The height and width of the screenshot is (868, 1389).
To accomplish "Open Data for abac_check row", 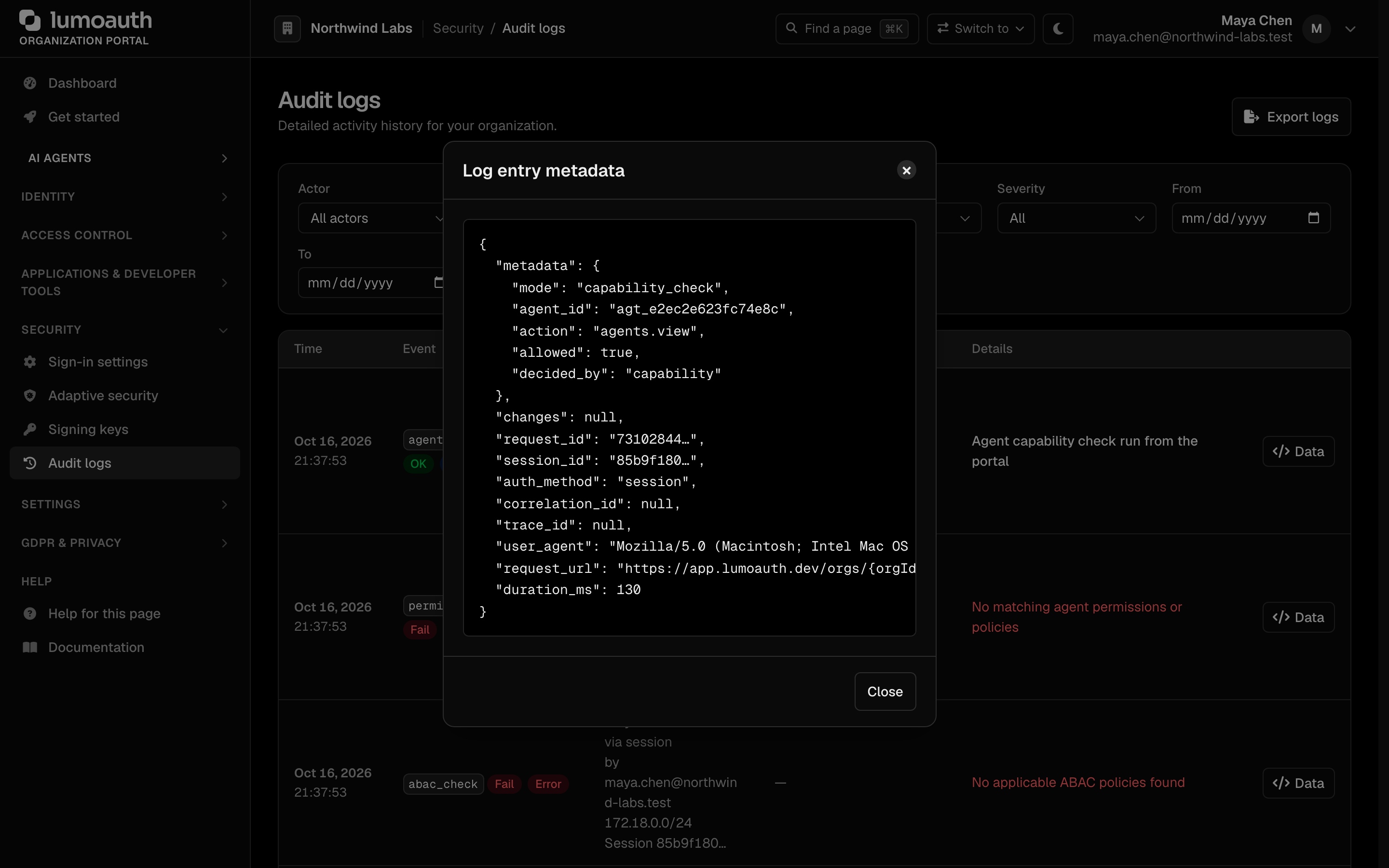I will pyautogui.click(x=1298, y=784).
